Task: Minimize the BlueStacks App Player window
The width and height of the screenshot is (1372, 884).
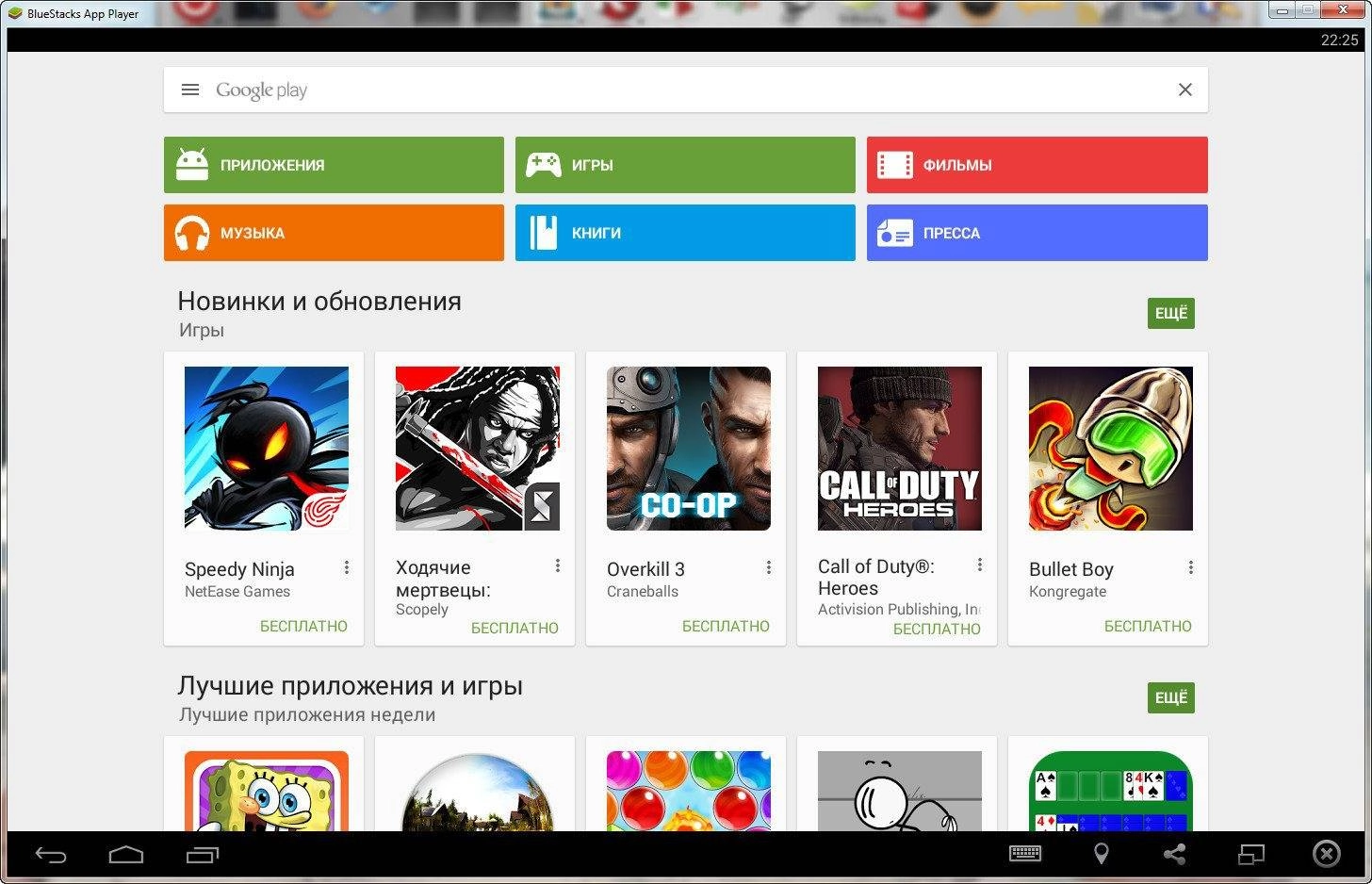Action: pos(1282,10)
